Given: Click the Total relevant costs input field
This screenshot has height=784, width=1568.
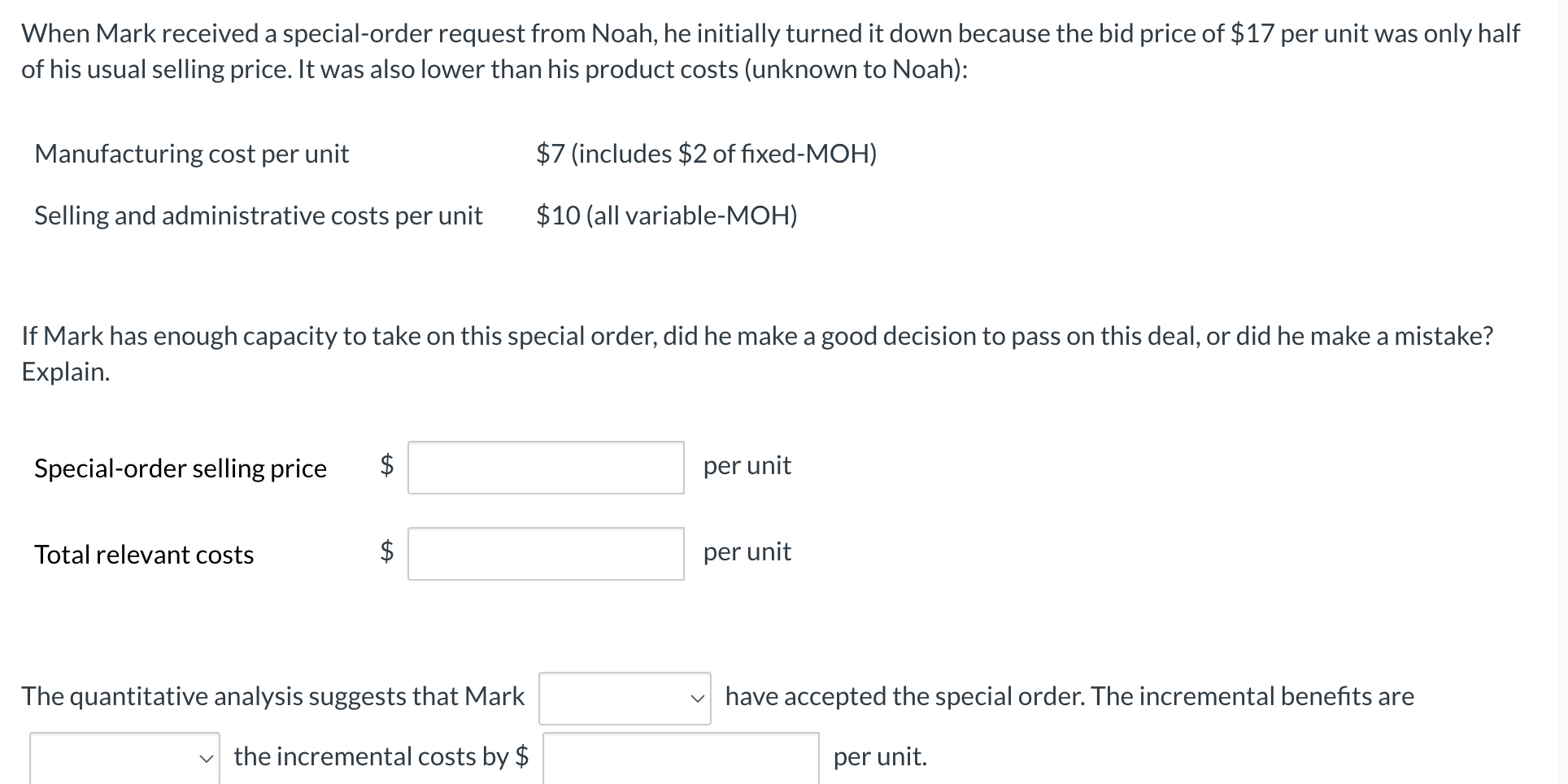Looking at the screenshot, I should (x=545, y=554).
